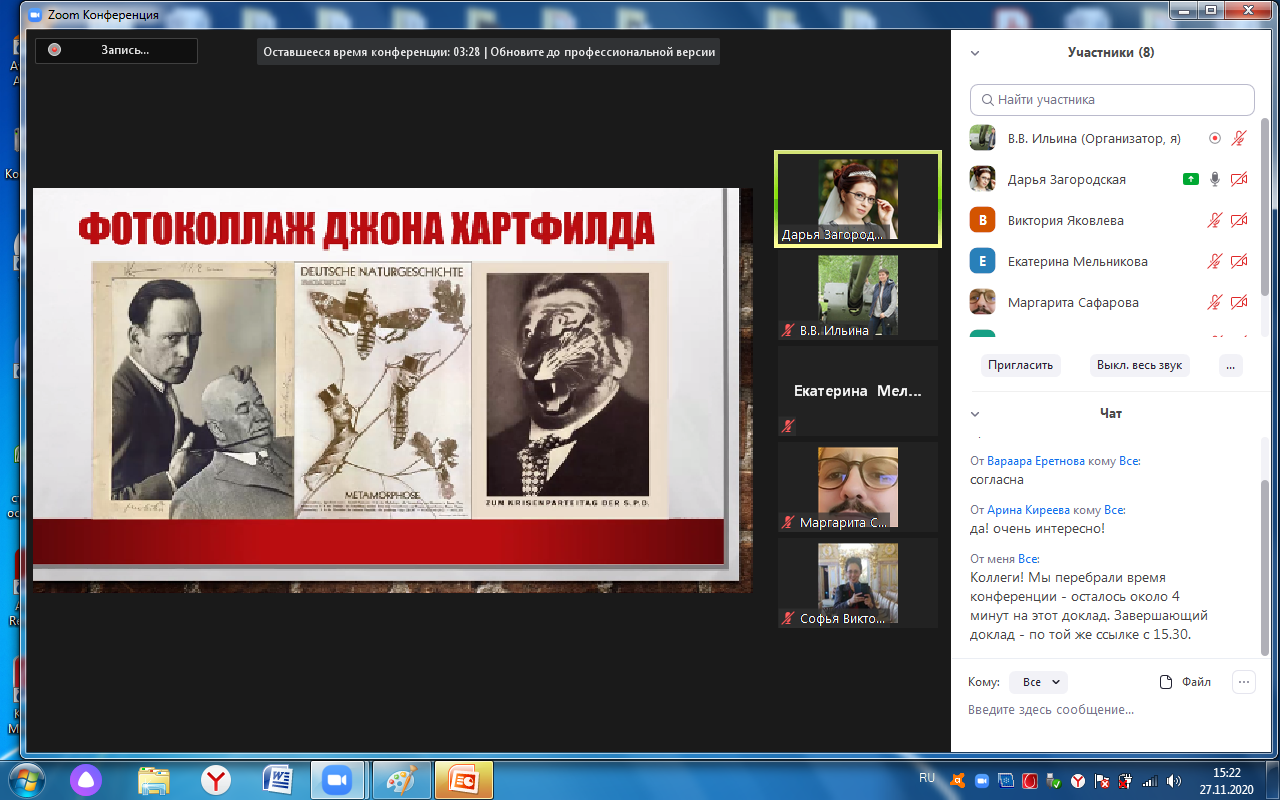Screen dimensions: 1280x800
Task: Open Windows Explorer folder taskbar icon
Action: (153, 780)
